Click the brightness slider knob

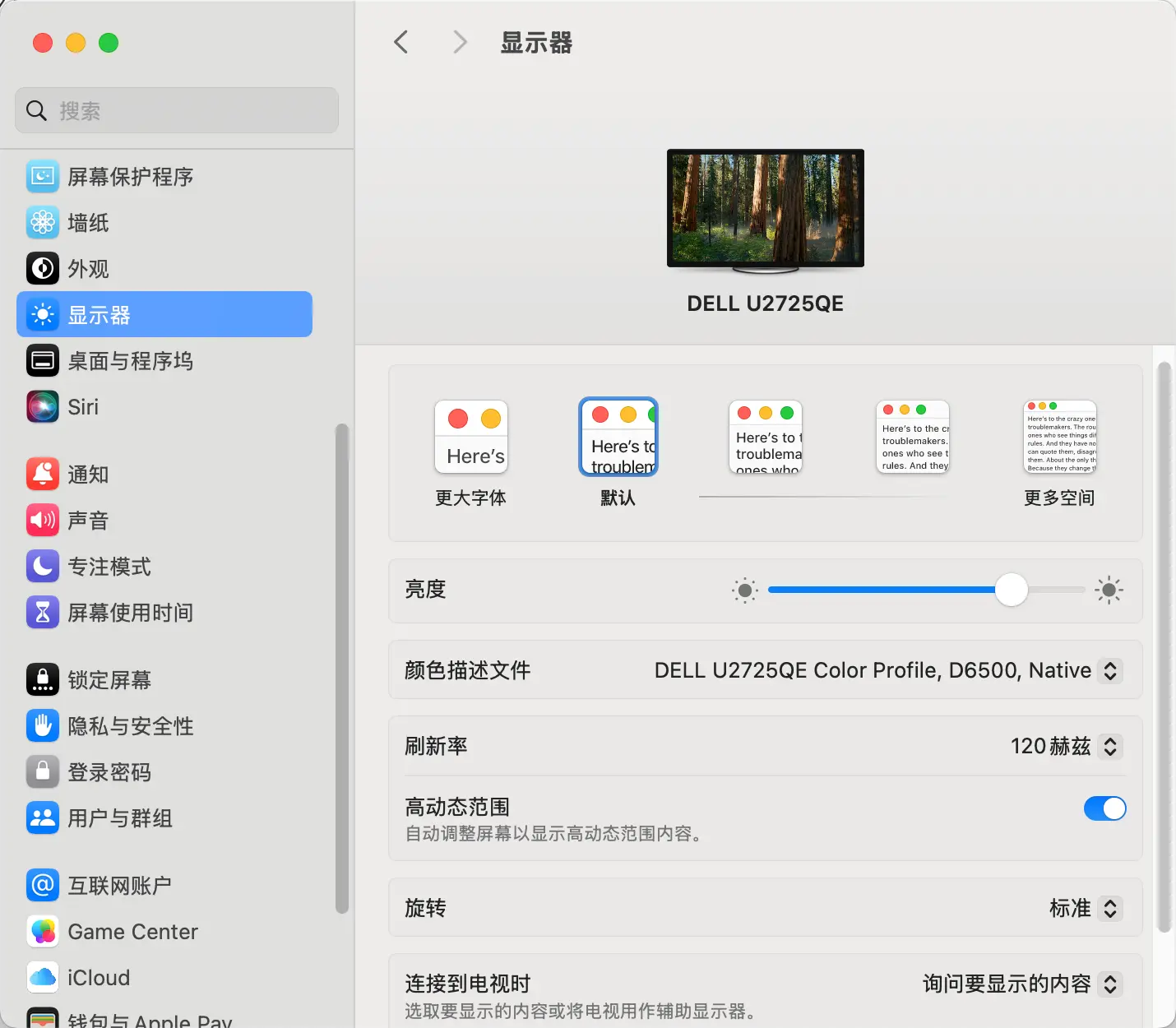pos(1011,590)
